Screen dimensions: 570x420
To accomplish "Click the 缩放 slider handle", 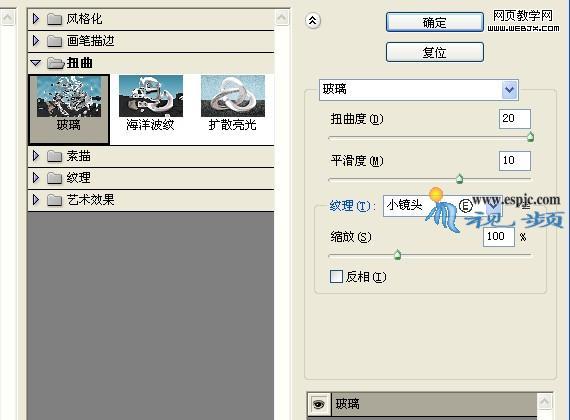I will pyautogui.click(x=398, y=255).
